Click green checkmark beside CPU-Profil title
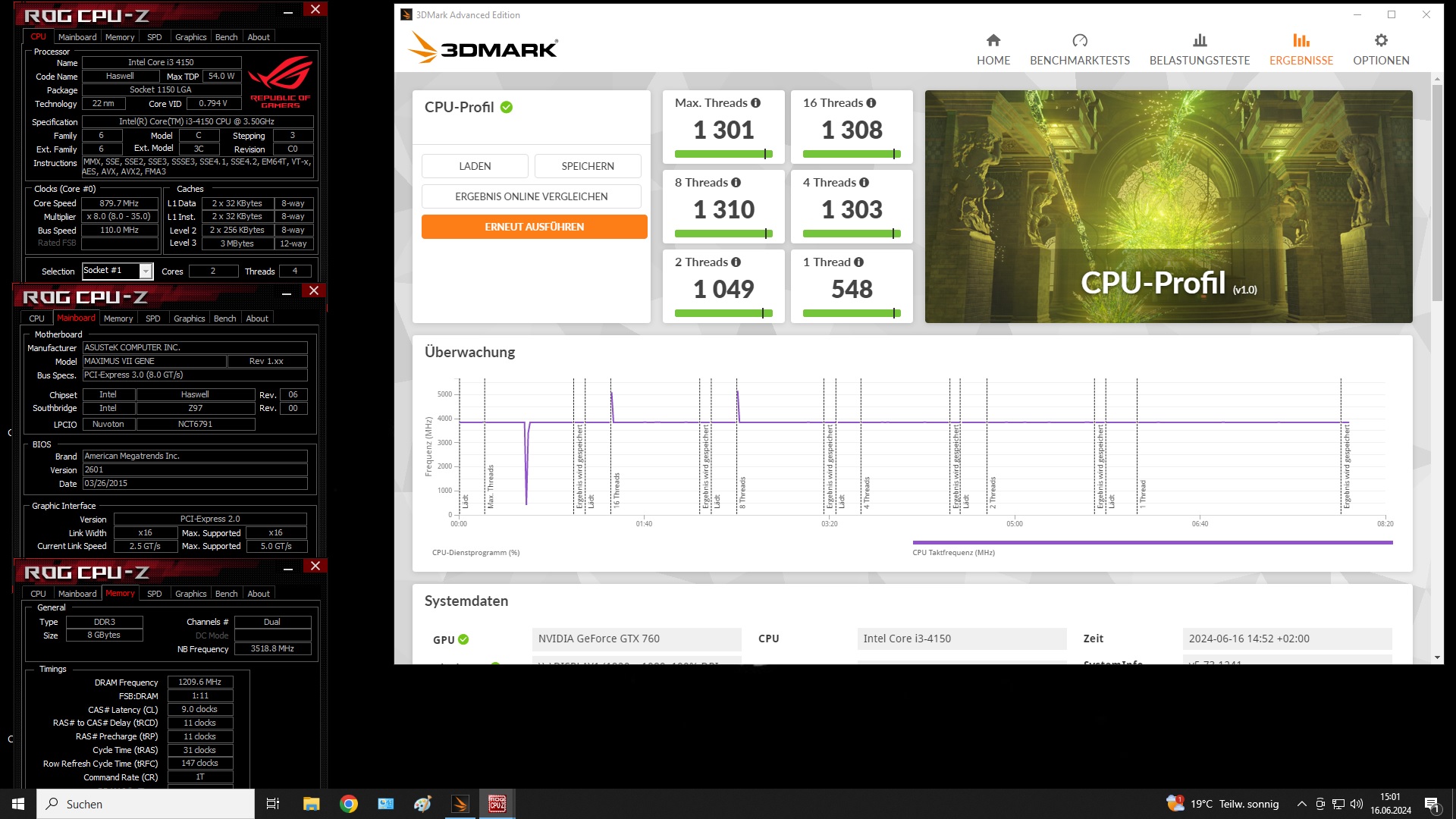Viewport: 1456px width, 819px height. (x=507, y=108)
